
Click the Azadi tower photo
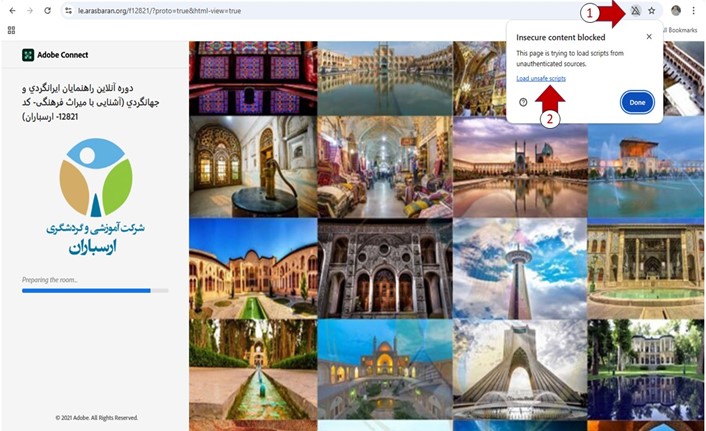click(x=520, y=369)
